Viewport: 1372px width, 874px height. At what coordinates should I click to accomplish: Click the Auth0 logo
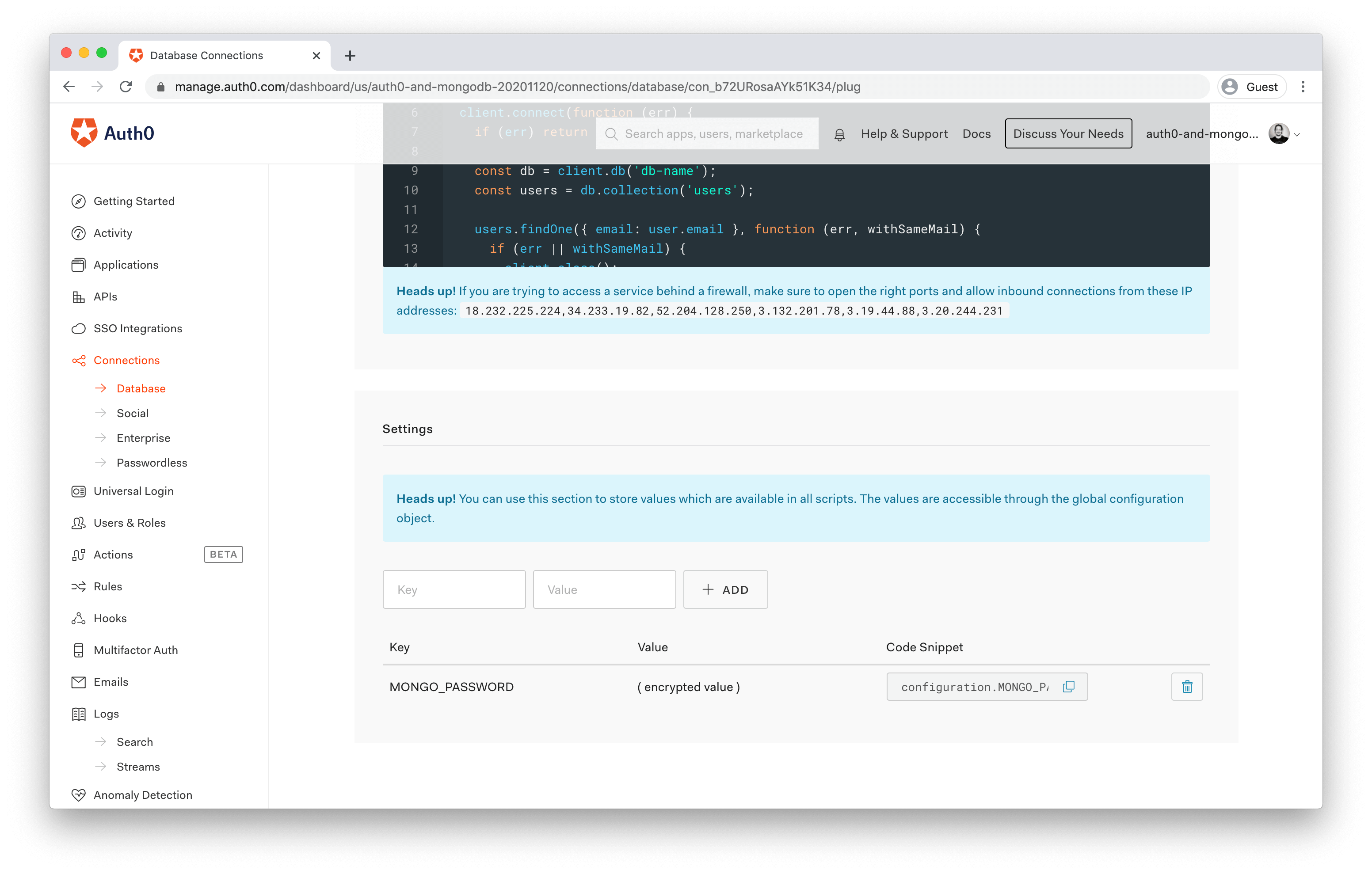point(113,133)
